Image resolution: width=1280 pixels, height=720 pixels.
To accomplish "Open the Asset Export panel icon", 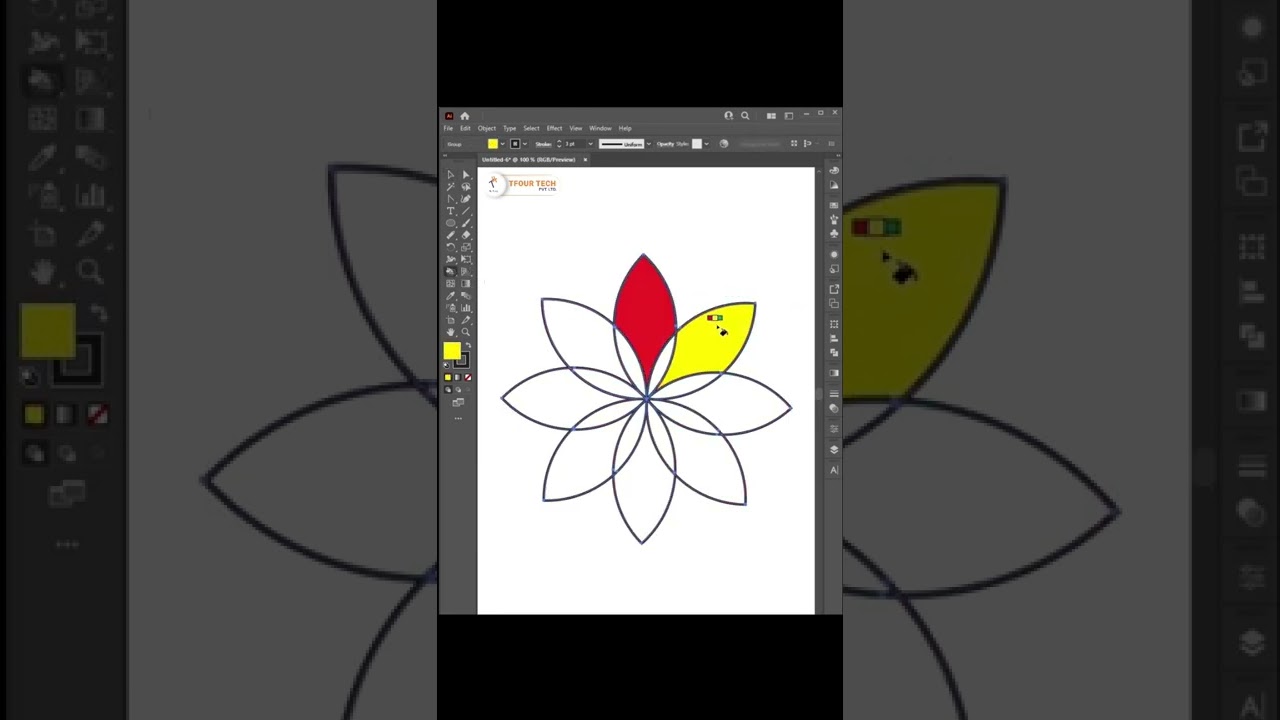I will [x=834, y=289].
